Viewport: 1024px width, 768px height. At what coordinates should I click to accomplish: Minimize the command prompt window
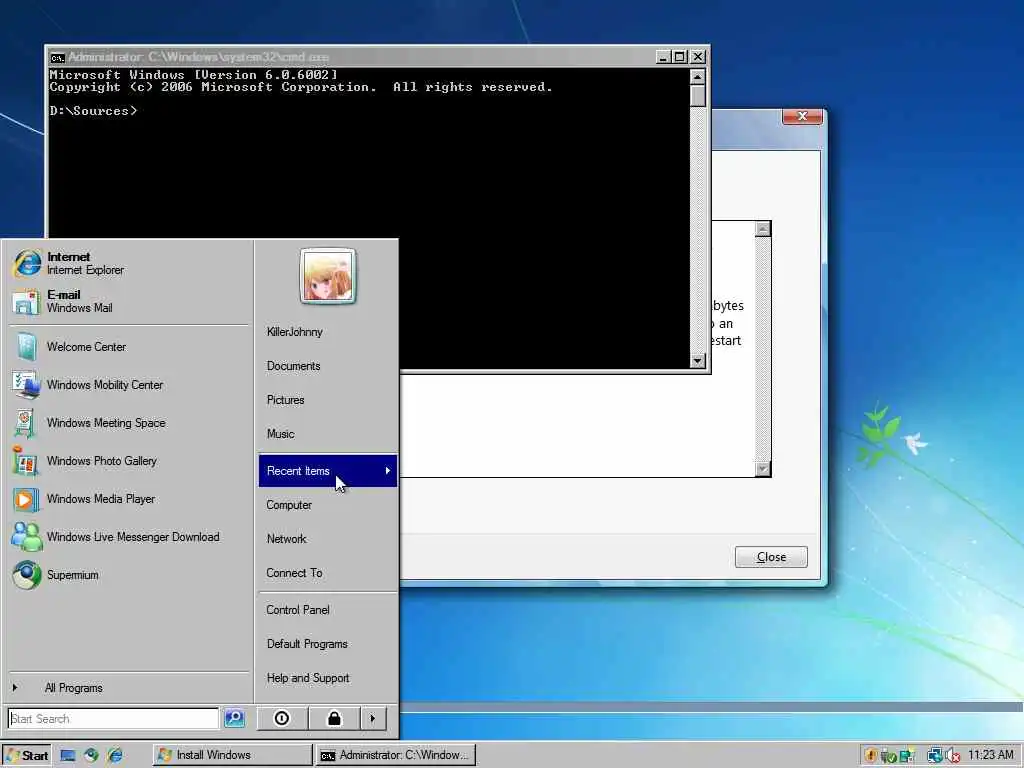tap(663, 57)
